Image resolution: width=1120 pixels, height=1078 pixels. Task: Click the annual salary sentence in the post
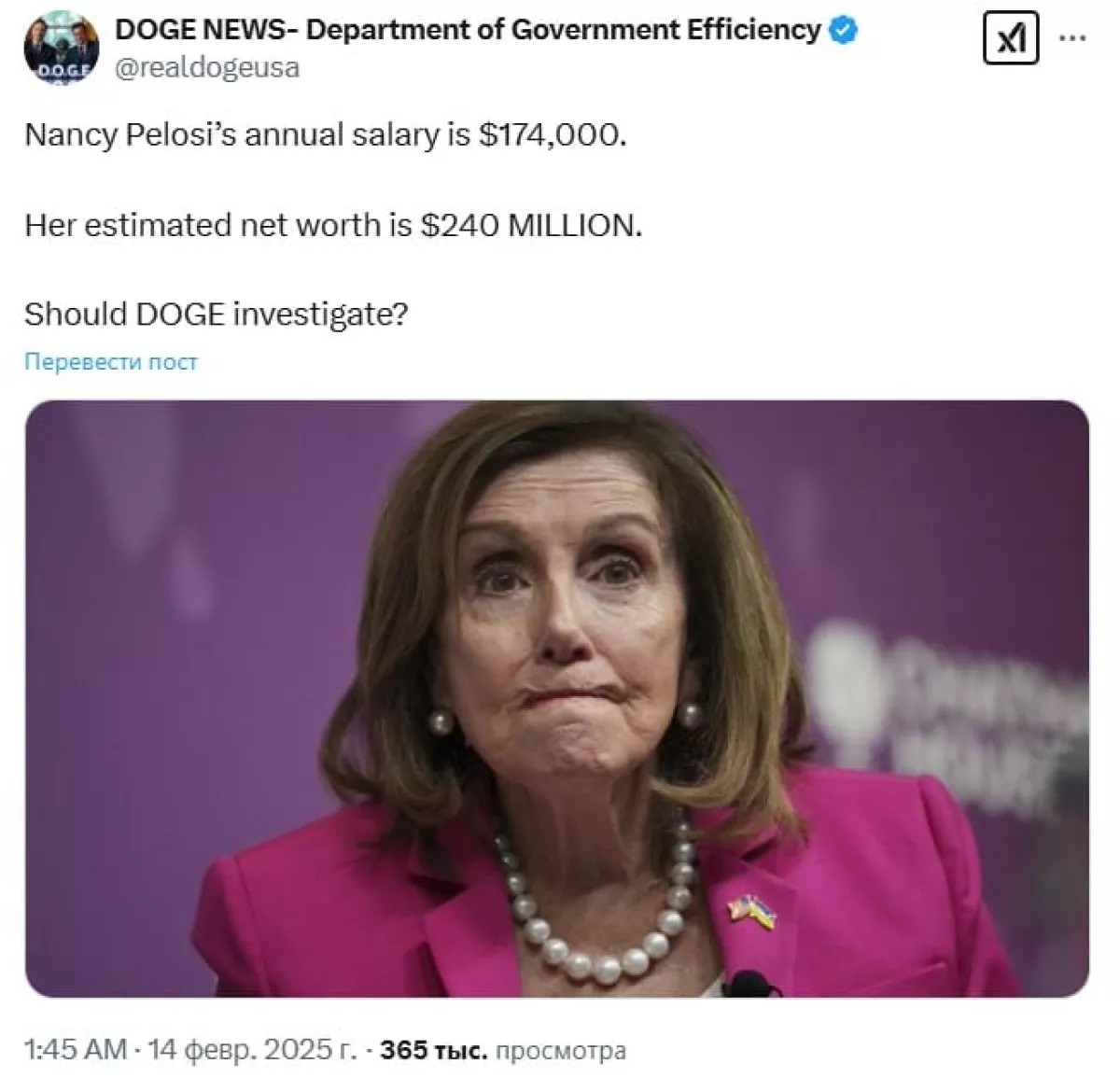[326, 135]
